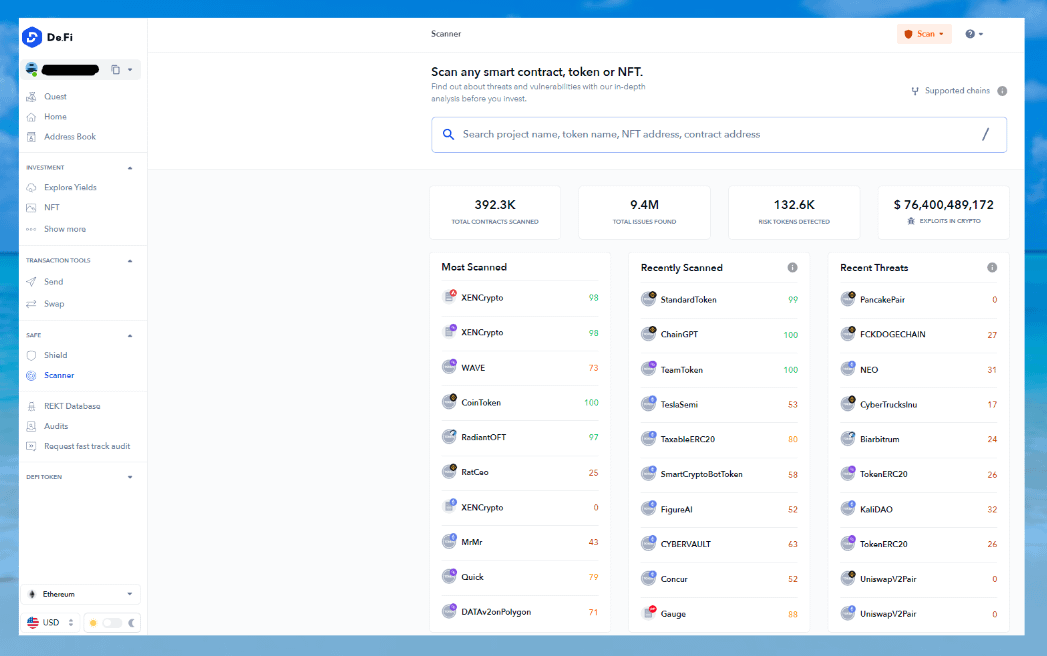Viewport: 1047px width, 656px height.
Task: Expand the DeFi Token section
Action: (130, 478)
